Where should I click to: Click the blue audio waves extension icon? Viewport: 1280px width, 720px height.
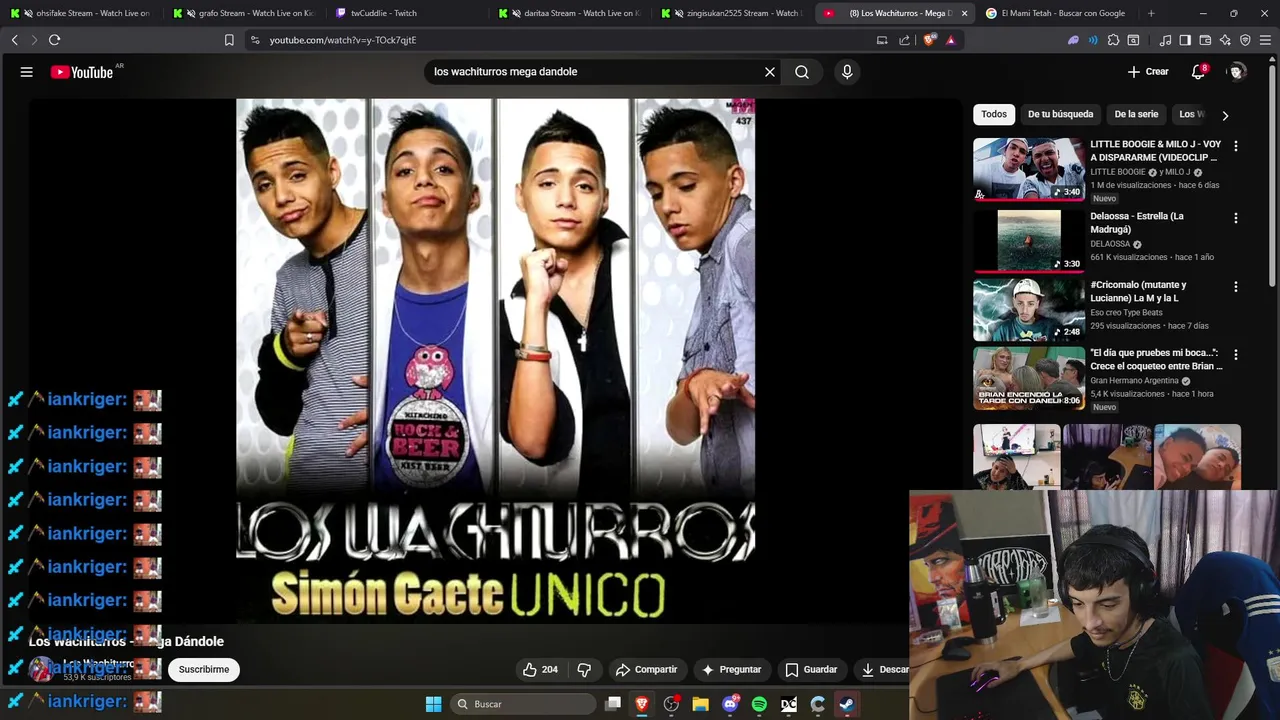(1093, 40)
